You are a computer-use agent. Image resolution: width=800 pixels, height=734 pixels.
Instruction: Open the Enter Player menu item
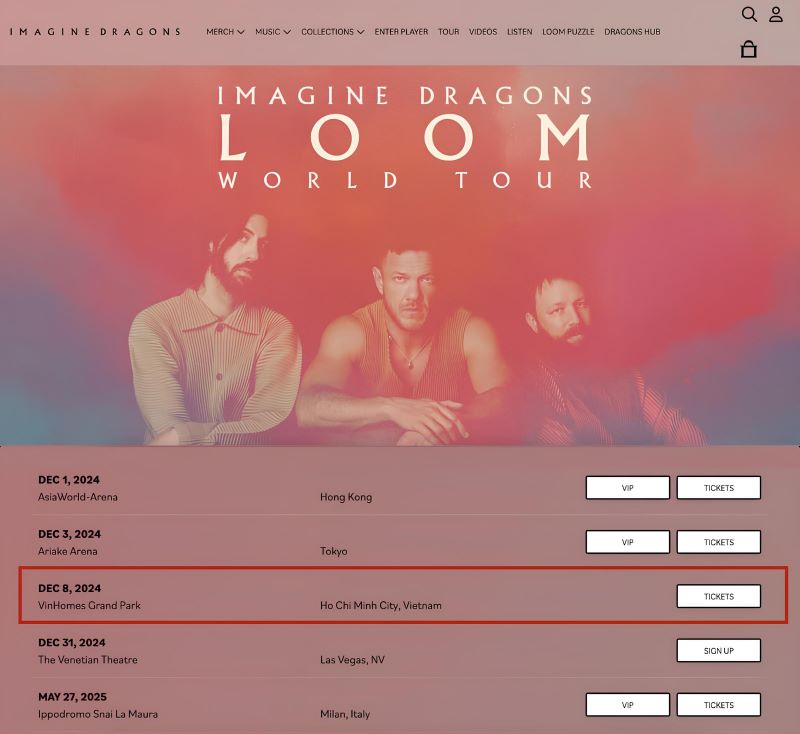click(401, 32)
